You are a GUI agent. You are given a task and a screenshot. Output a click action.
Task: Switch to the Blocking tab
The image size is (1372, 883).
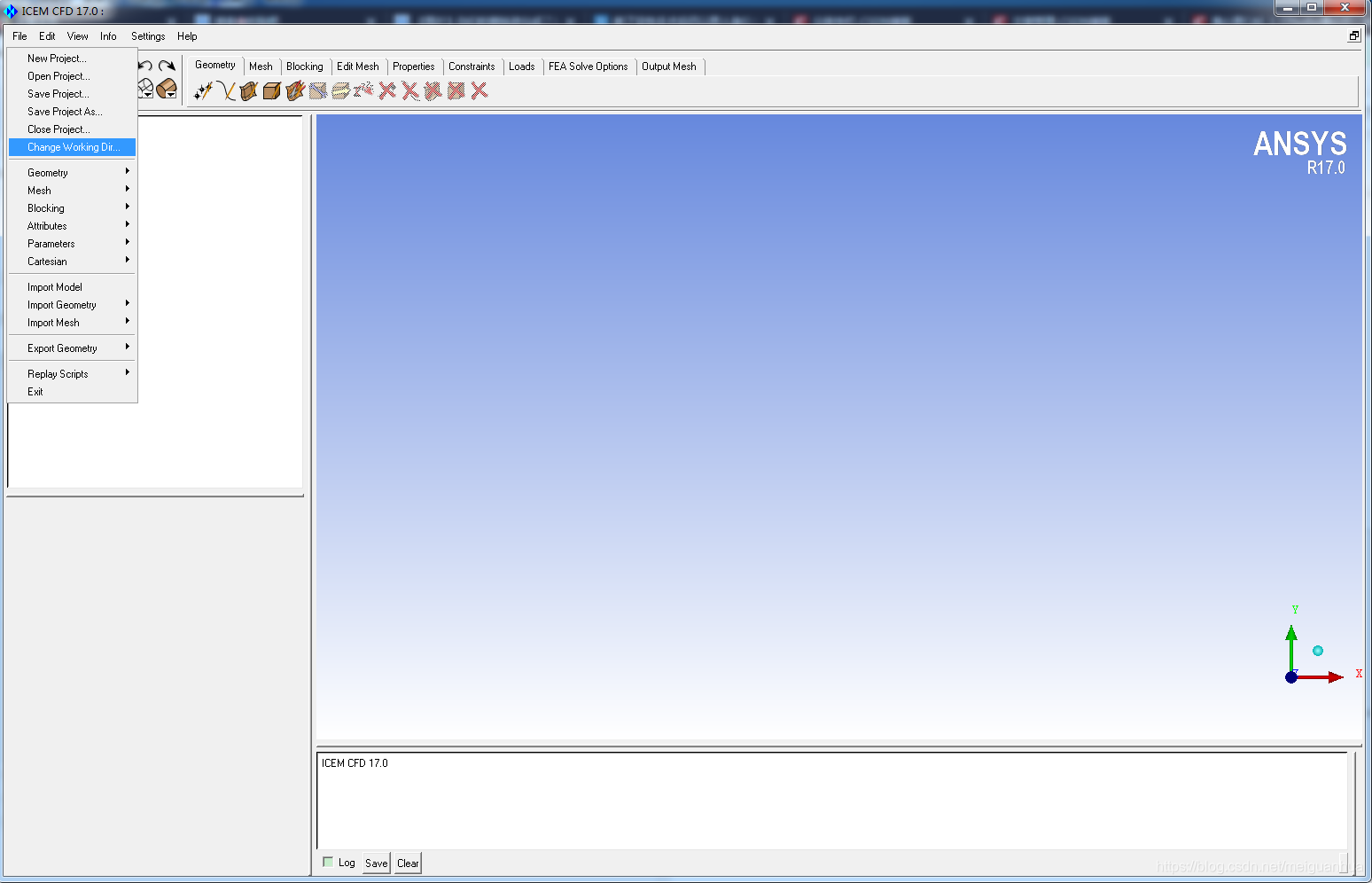tap(305, 66)
